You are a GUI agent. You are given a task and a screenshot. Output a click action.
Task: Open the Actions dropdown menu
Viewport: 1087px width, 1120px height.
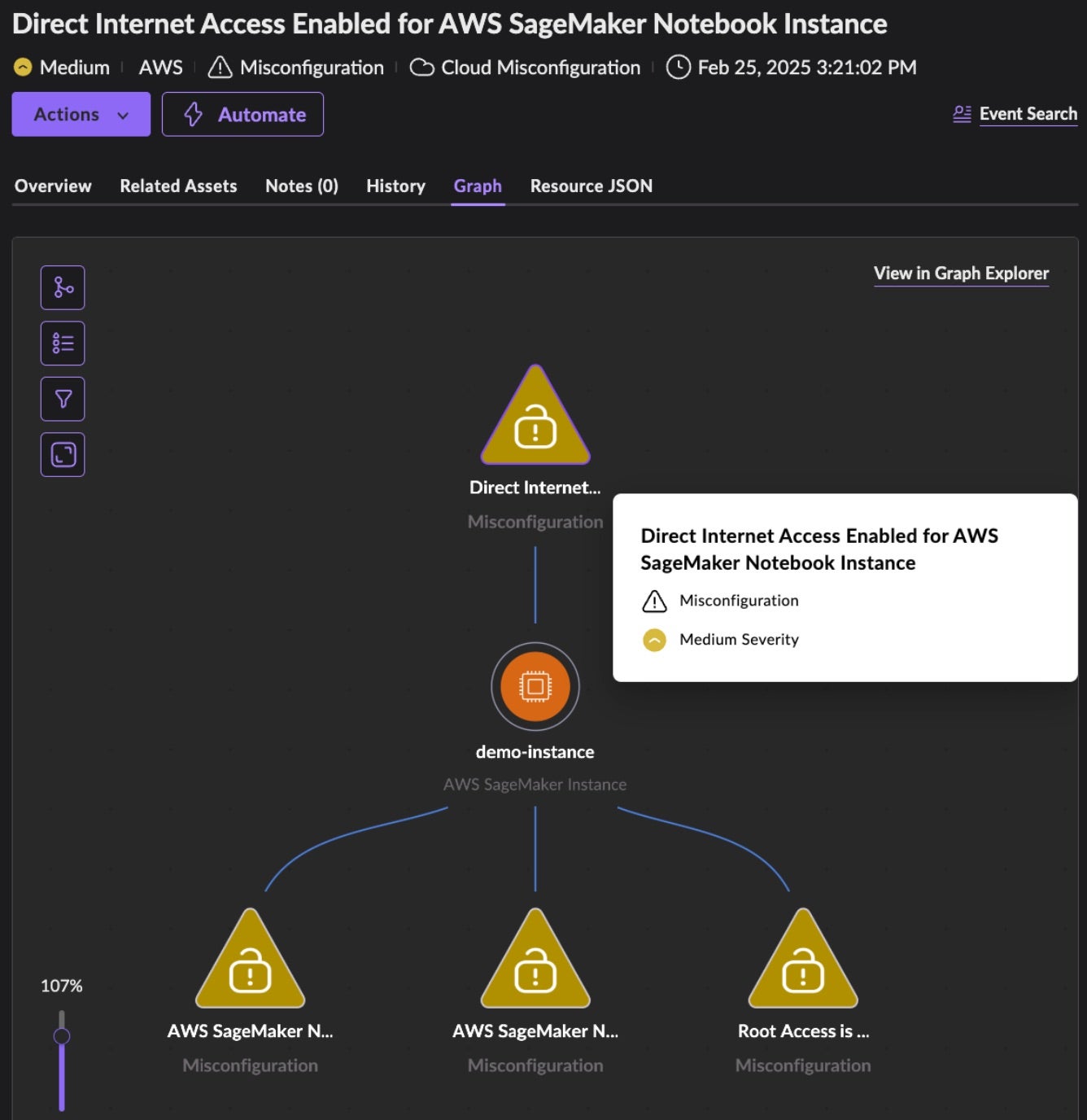pos(81,114)
